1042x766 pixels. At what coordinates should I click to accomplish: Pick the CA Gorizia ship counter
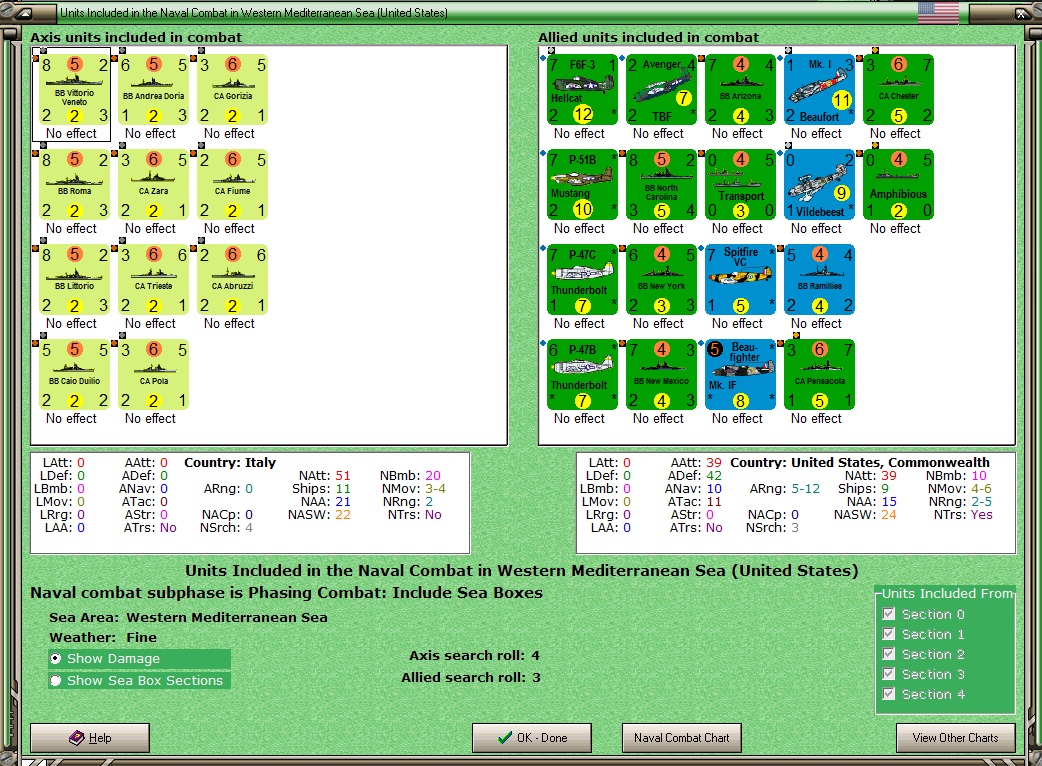pyautogui.click(x=233, y=90)
